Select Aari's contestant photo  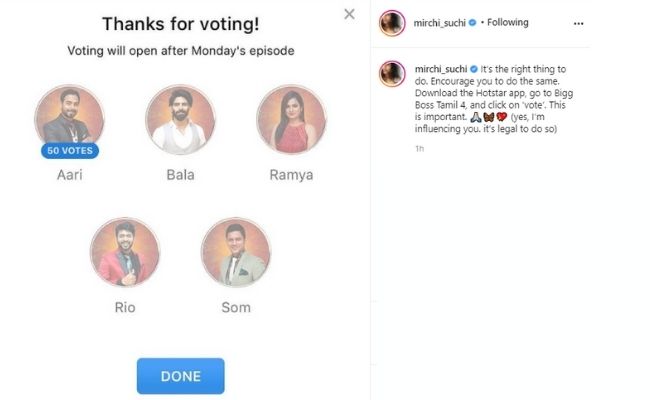pyautogui.click(x=68, y=118)
